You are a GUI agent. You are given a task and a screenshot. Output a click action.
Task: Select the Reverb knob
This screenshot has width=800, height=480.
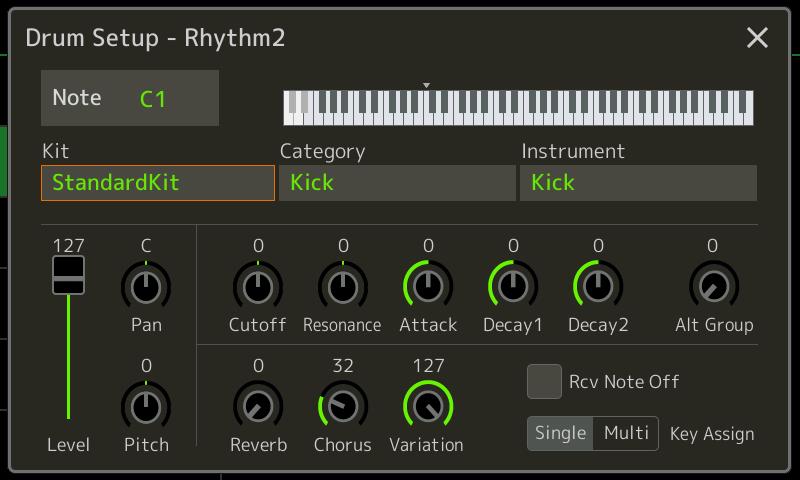[x=258, y=406]
